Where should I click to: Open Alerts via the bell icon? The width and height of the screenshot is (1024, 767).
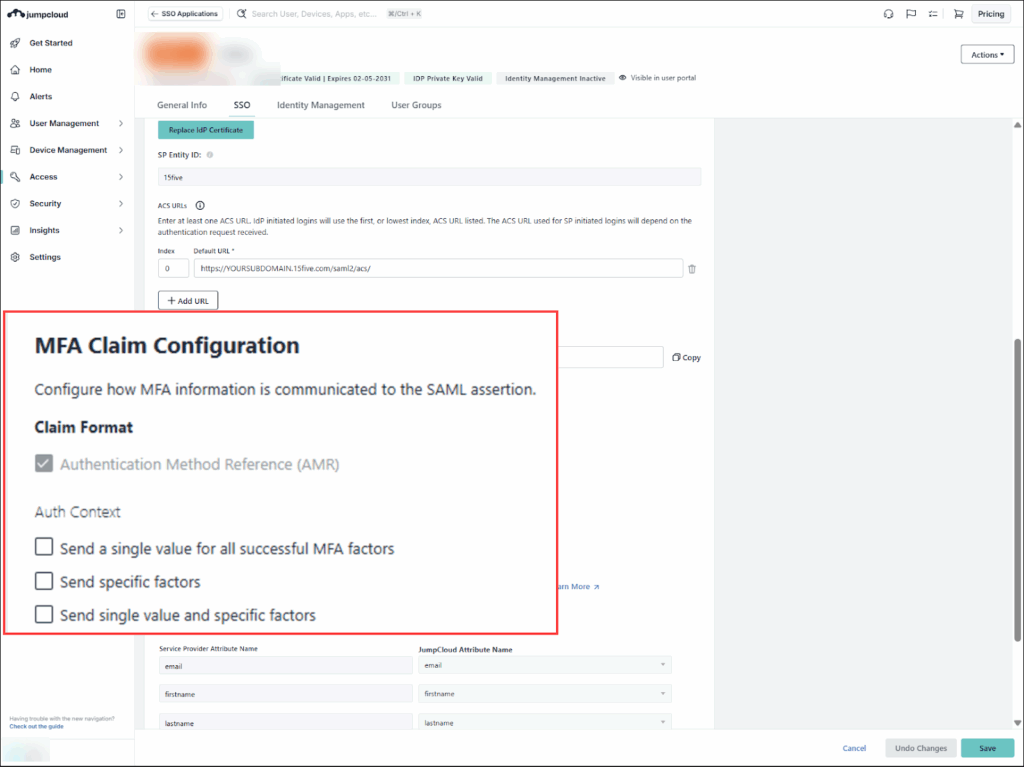(15, 97)
